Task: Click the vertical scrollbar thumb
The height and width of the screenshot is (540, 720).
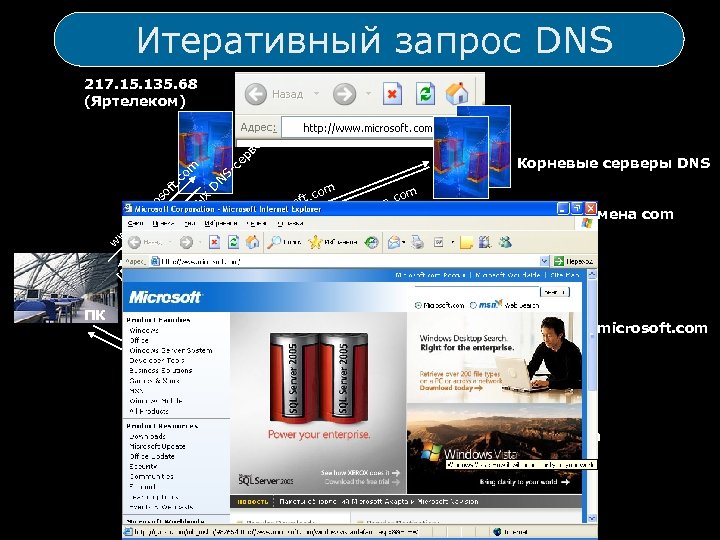Action: pos(592,336)
